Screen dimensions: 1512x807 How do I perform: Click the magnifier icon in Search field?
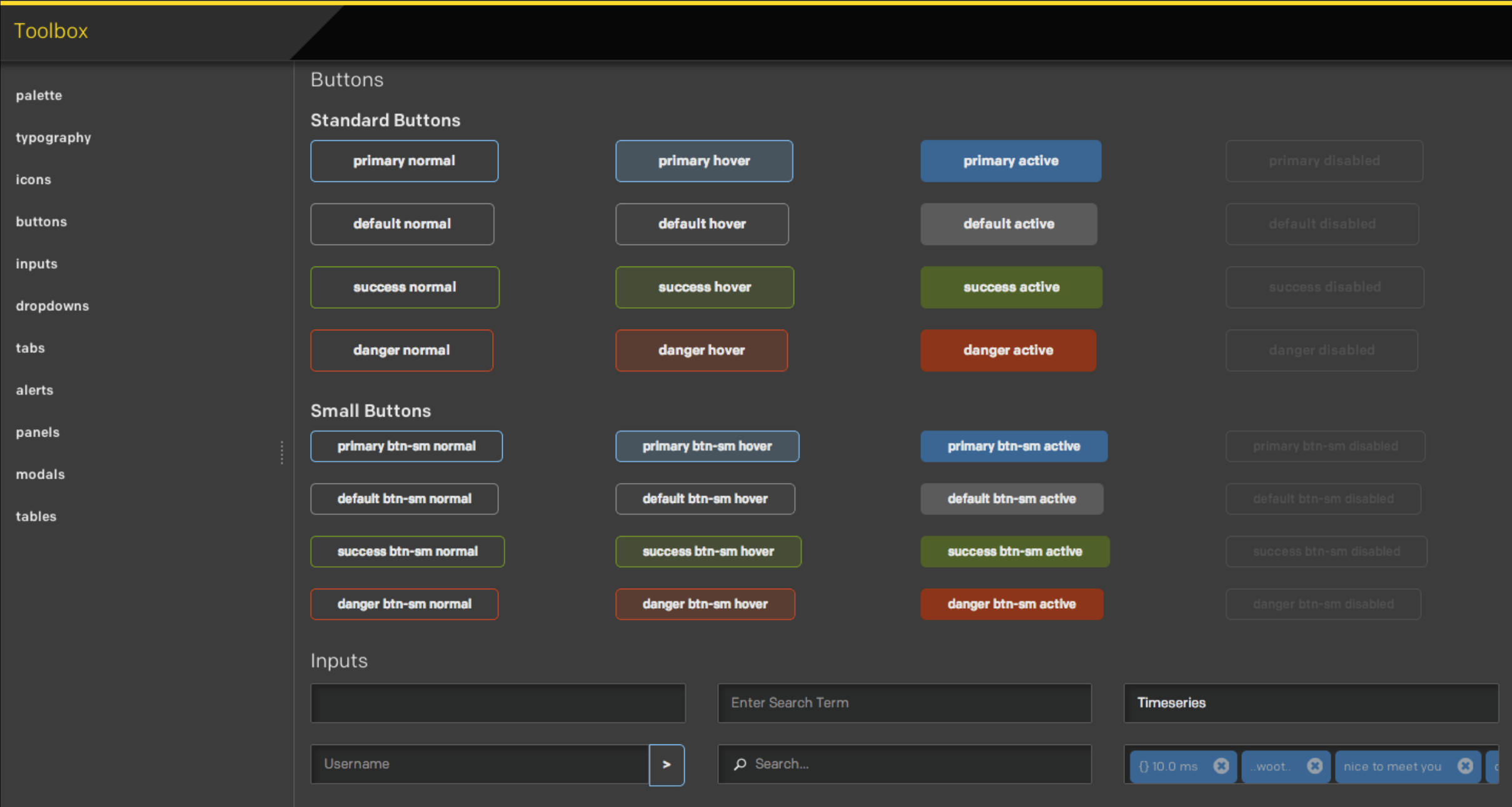pos(740,764)
